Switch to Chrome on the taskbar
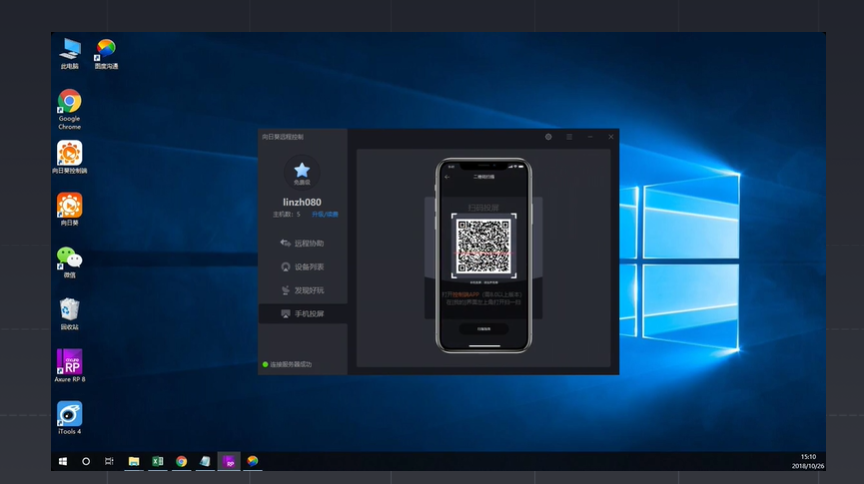The height and width of the screenshot is (484, 864). pyautogui.click(x=181, y=461)
